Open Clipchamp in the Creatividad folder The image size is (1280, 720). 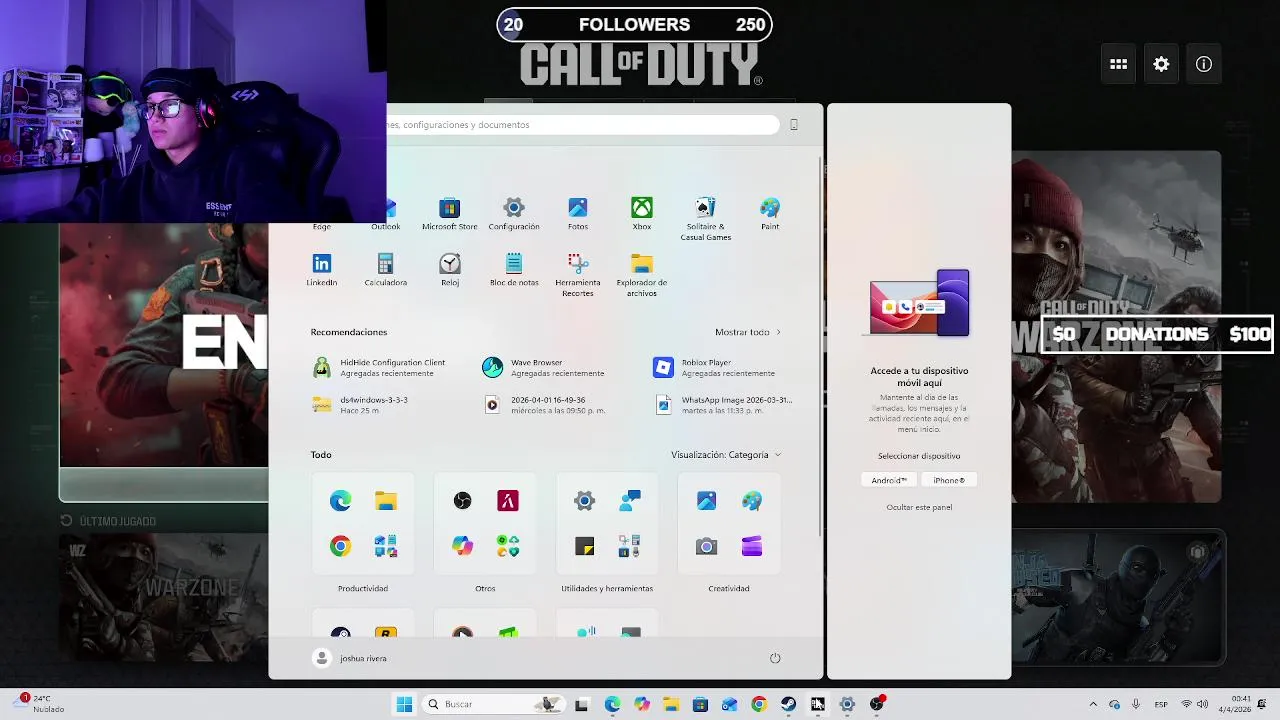click(x=752, y=546)
